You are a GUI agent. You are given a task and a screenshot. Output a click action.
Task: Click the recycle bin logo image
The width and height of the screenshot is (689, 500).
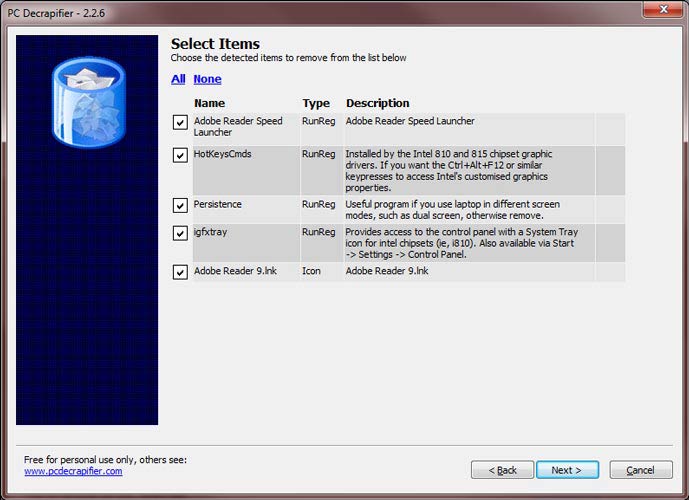pos(89,102)
